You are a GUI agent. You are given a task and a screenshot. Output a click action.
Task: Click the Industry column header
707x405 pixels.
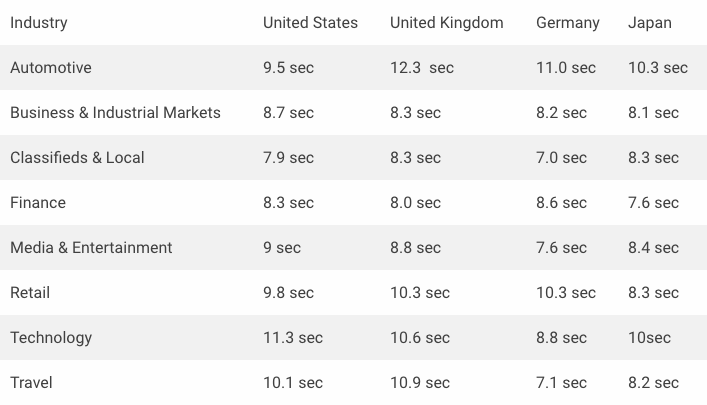39,23
